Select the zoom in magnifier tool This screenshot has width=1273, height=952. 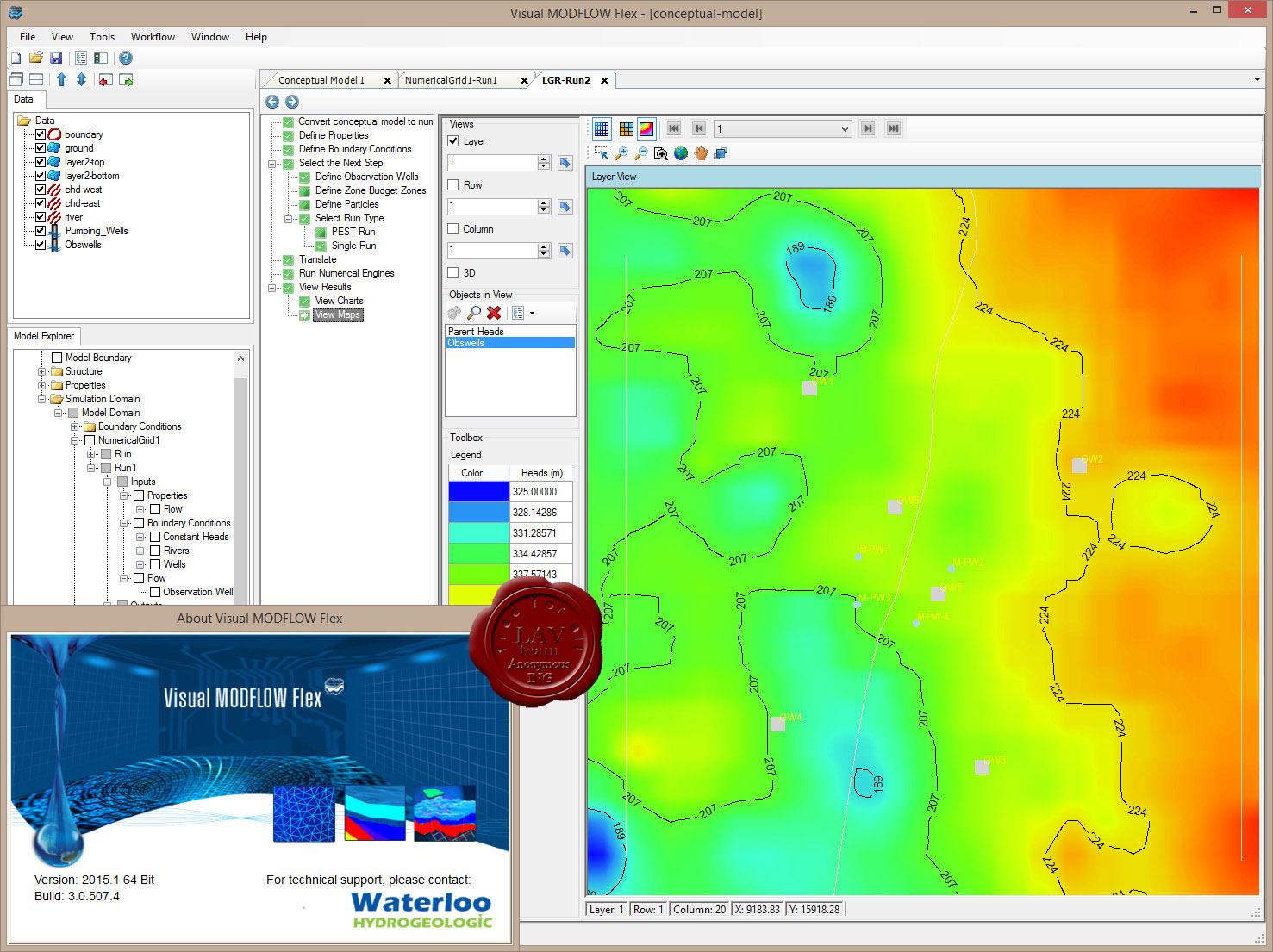tap(621, 153)
